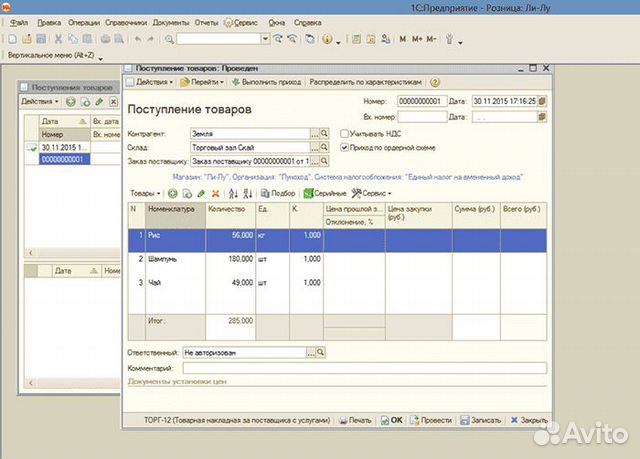Open the Перейти dropdown menu
Image resolution: width=640 pixels, height=459 pixels.
203,82
